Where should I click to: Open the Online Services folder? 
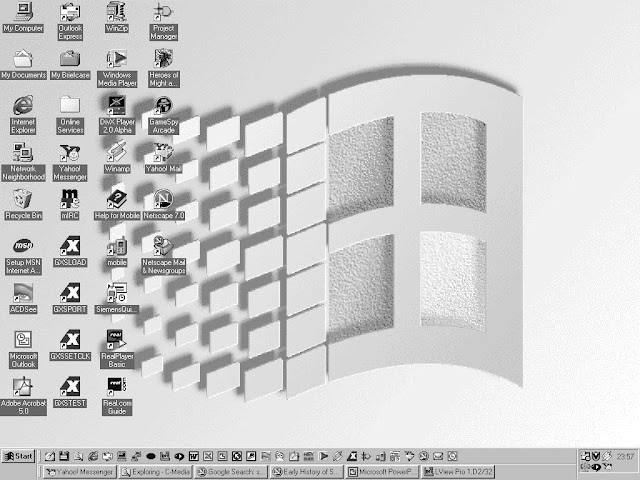[70, 115]
